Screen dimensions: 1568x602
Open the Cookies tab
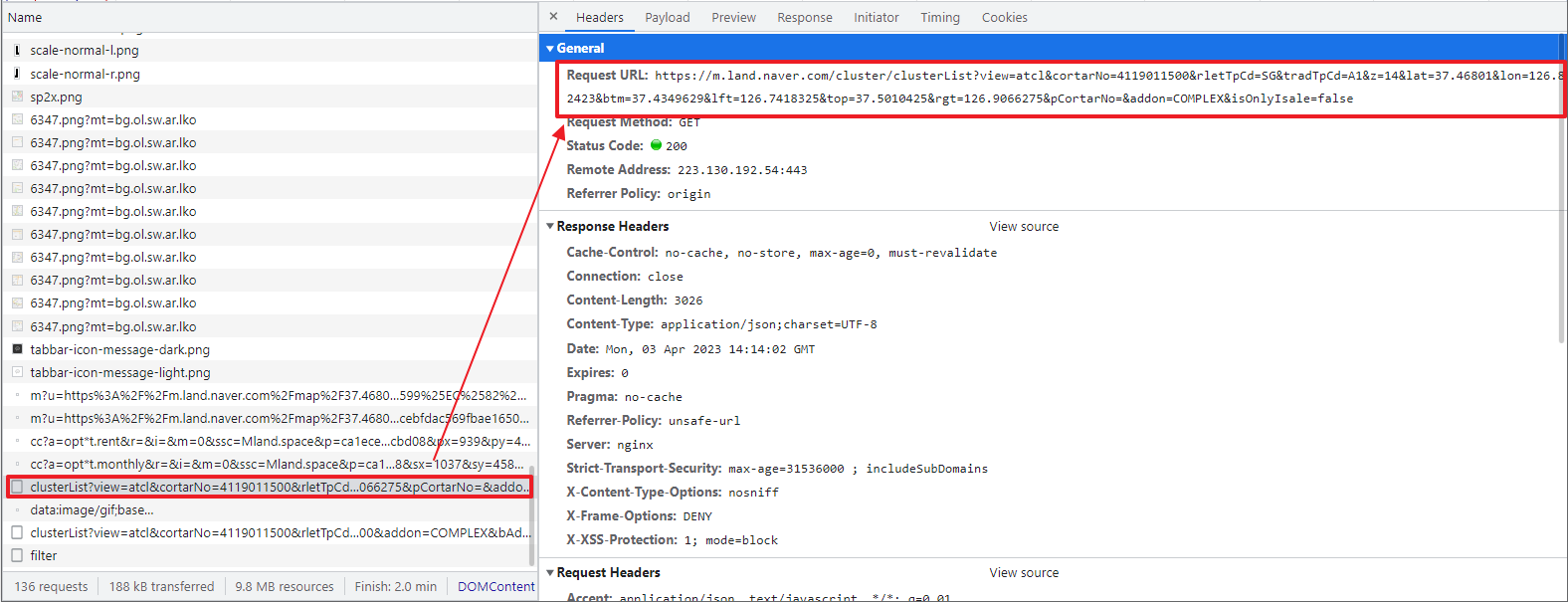(1005, 17)
